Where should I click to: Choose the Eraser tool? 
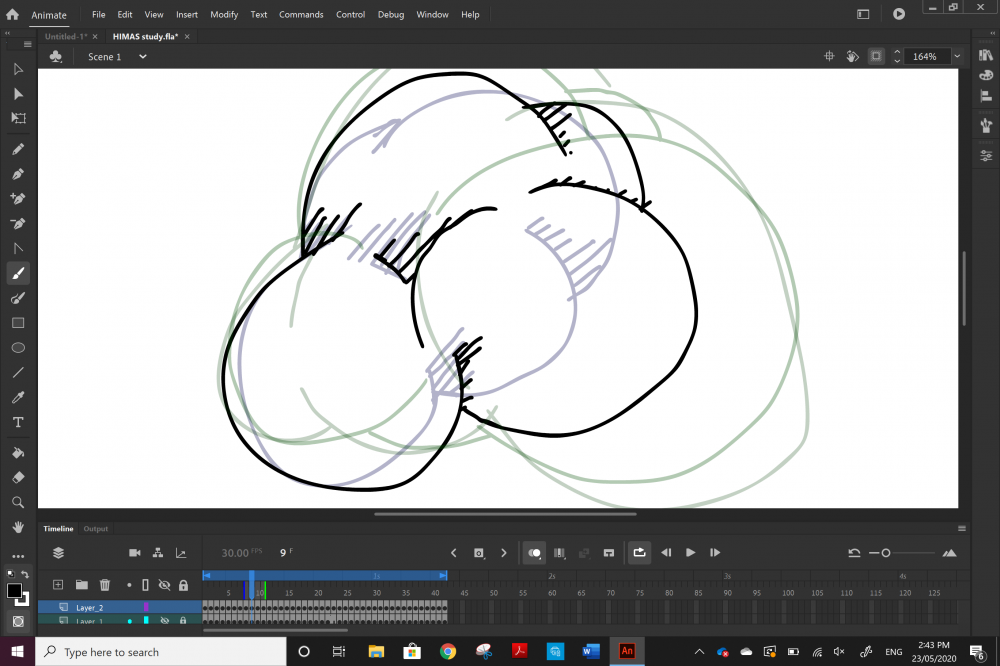[x=18, y=477]
